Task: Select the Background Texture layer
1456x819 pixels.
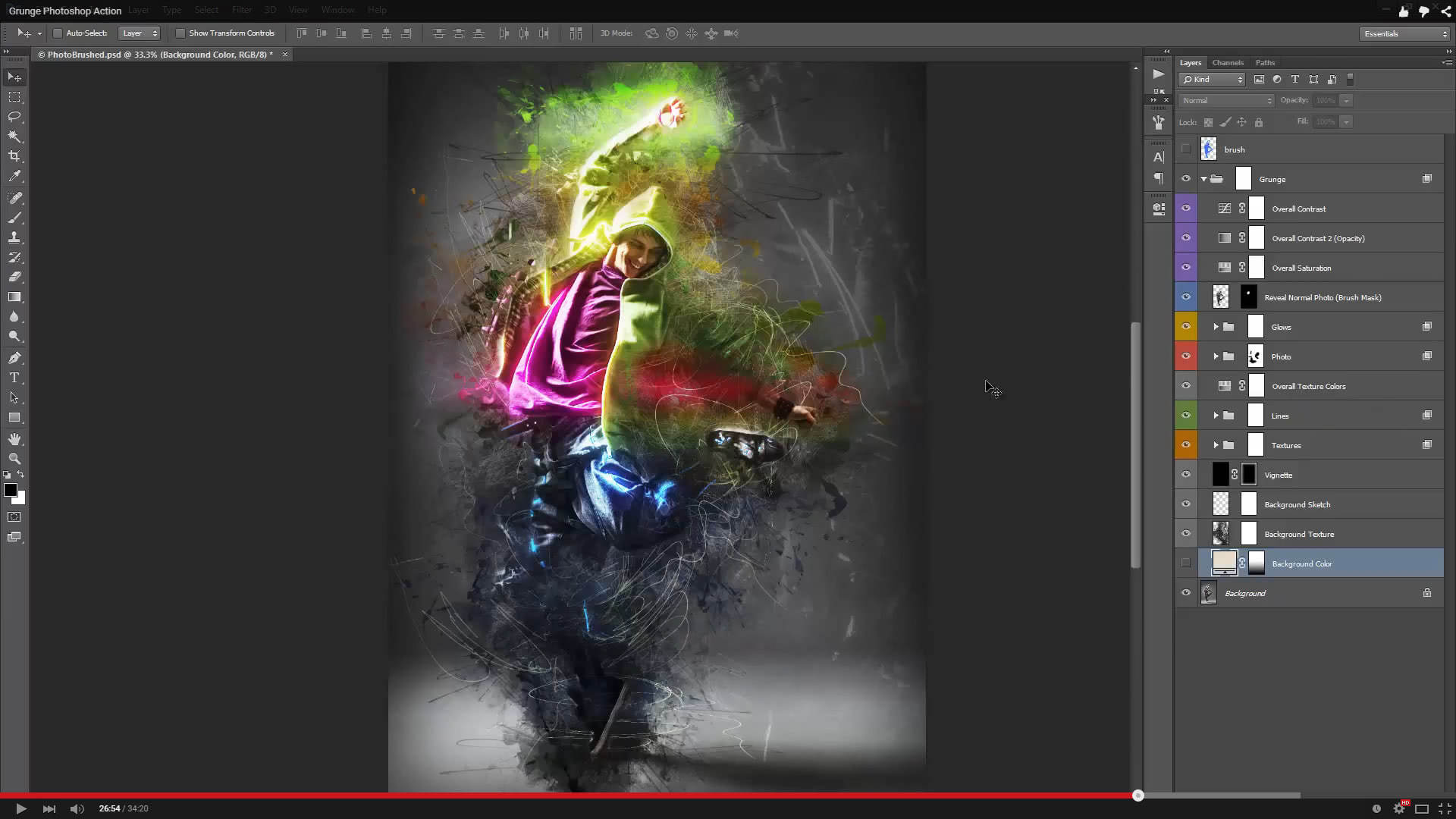Action: point(1298,534)
